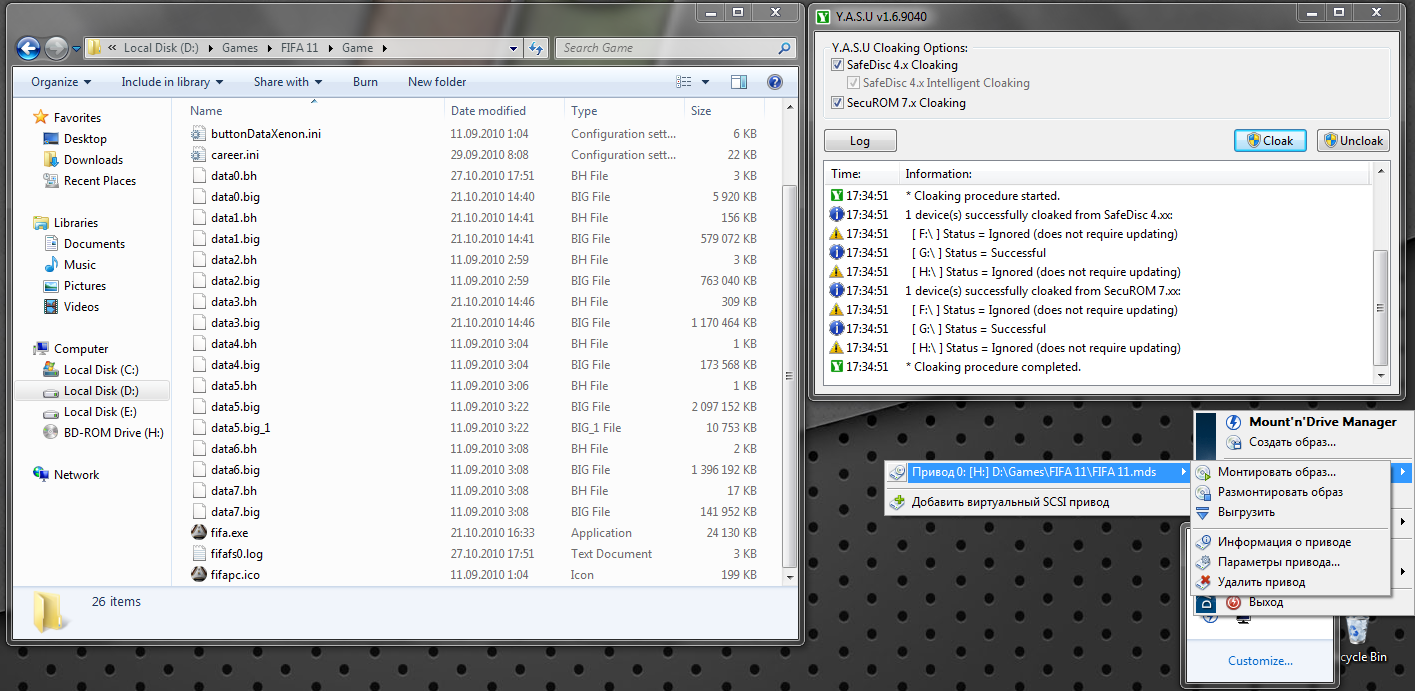
Task: Open the Explorer recent pages dropdown arrow
Action: coord(75,48)
